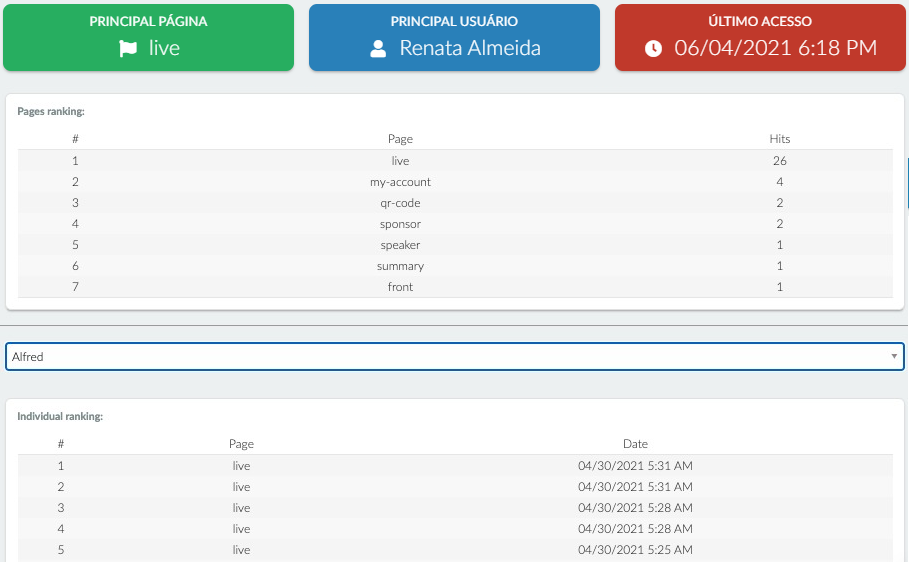
Task: Click the qr-code page row
Action: [x=455, y=202]
